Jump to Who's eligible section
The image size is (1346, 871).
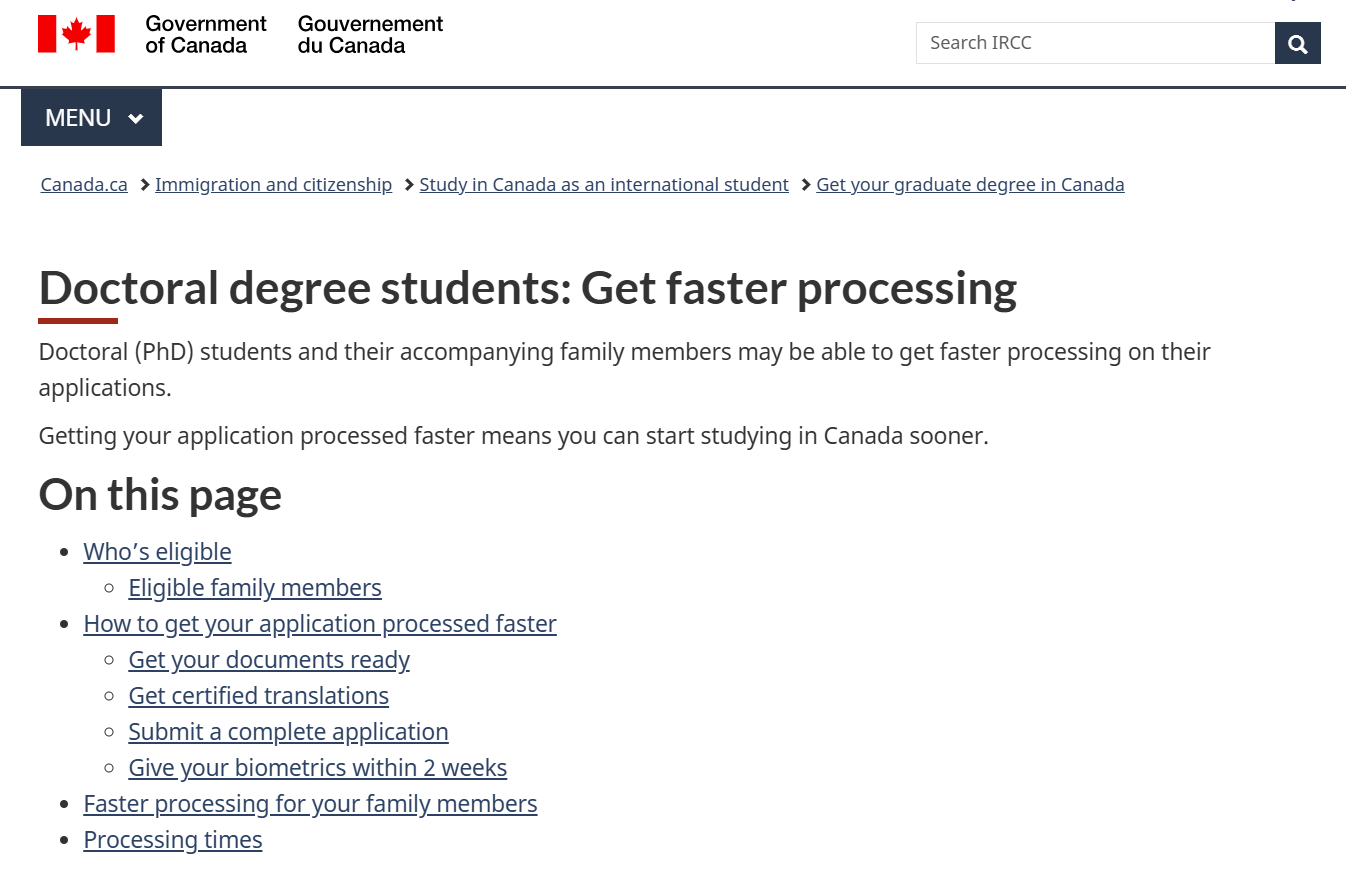click(x=157, y=552)
